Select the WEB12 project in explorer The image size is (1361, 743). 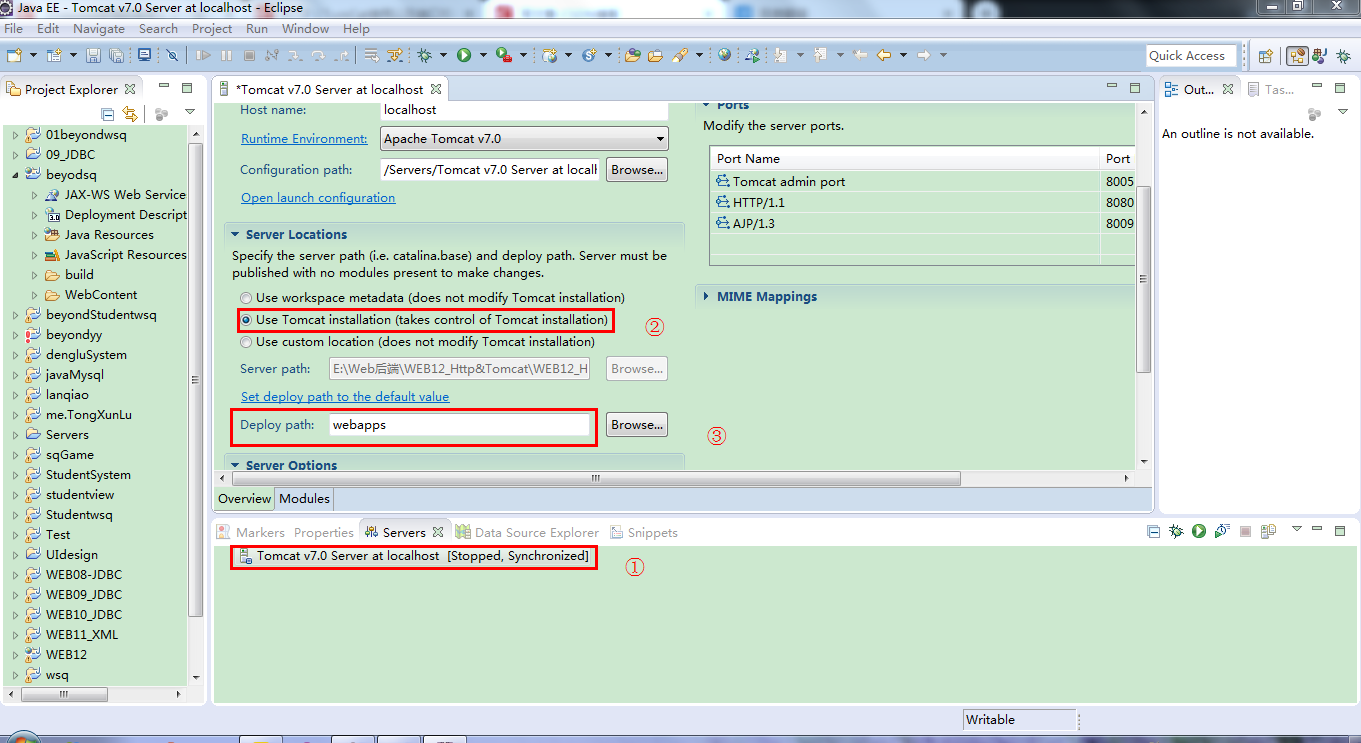coord(66,655)
